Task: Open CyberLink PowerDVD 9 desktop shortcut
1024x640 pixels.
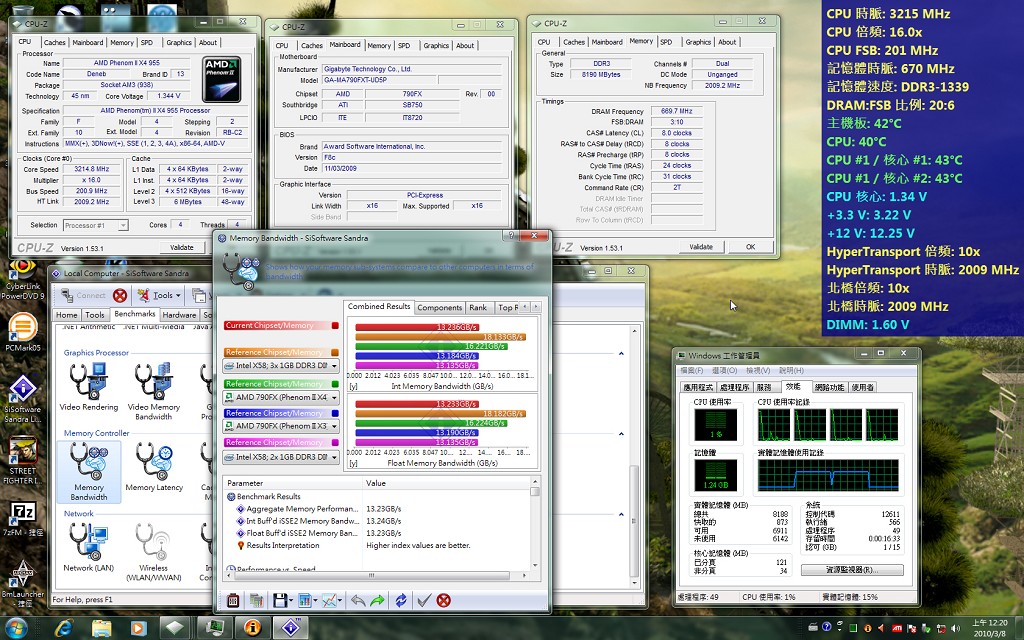Action: (x=23, y=280)
